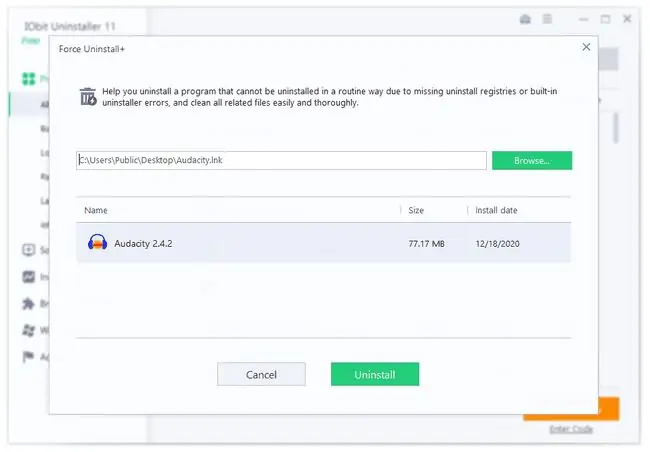Open the Enter Code link
This screenshot has width=650, height=452.
pos(571,429)
